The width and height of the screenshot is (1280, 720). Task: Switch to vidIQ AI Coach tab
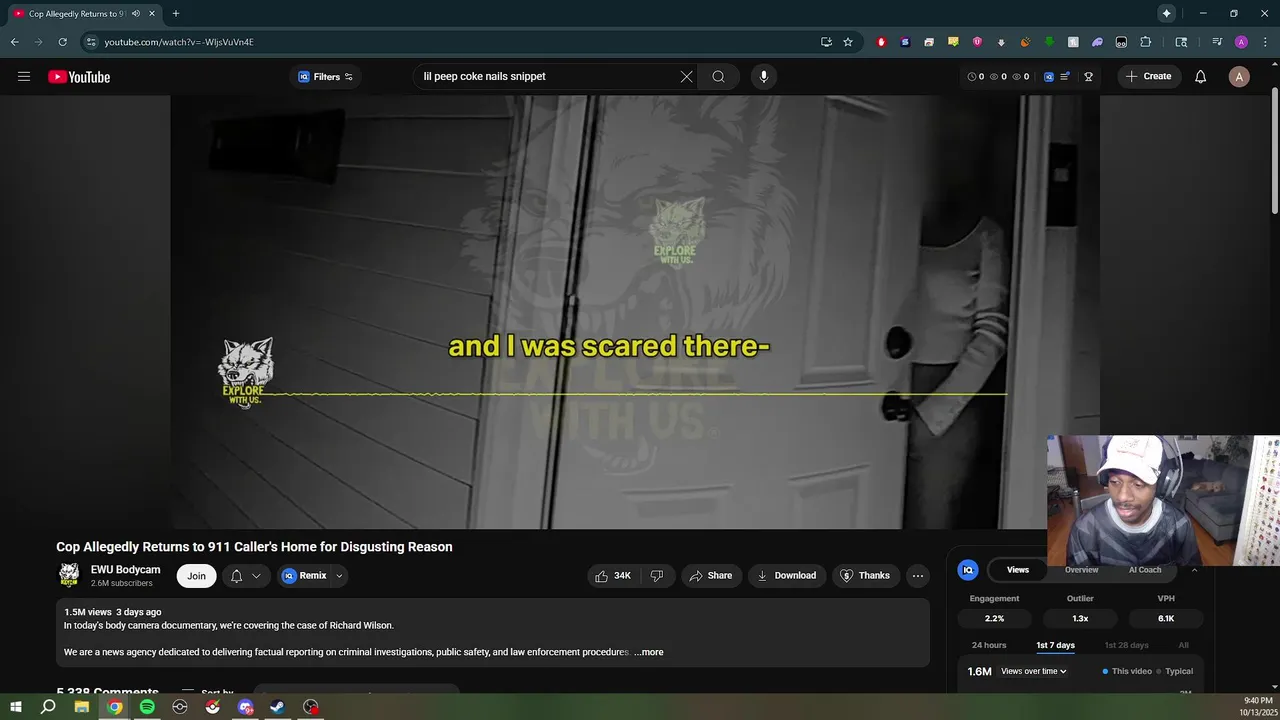[x=1145, y=570]
